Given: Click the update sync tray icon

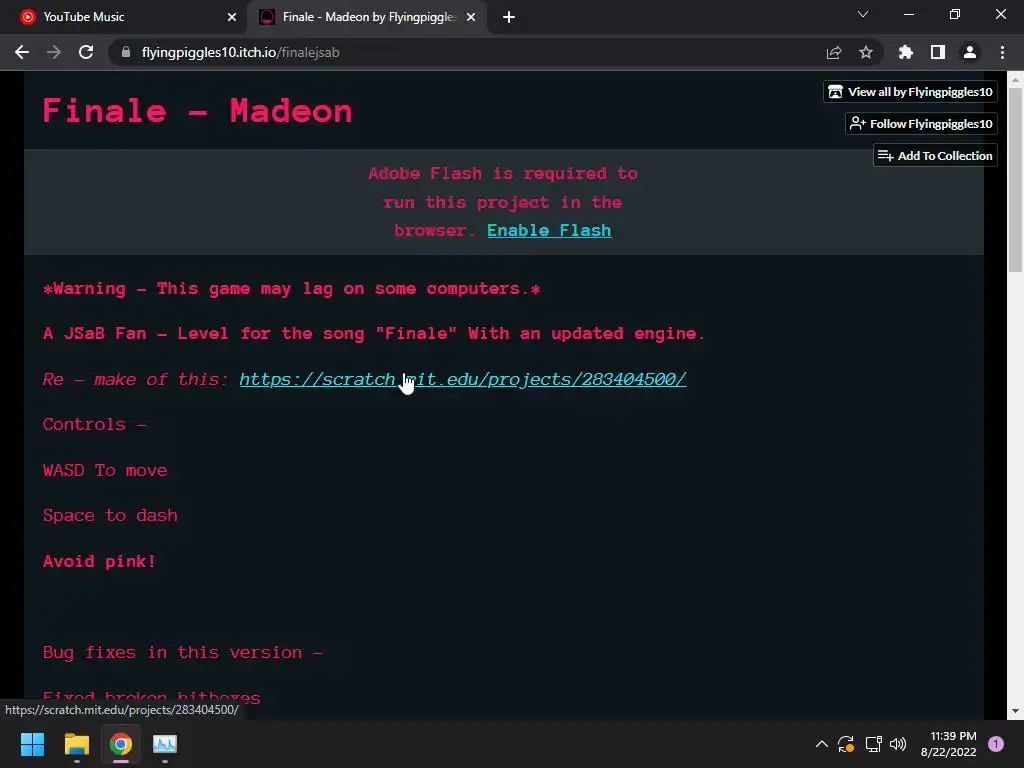Looking at the screenshot, I should pyautogui.click(x=846, y=744).
